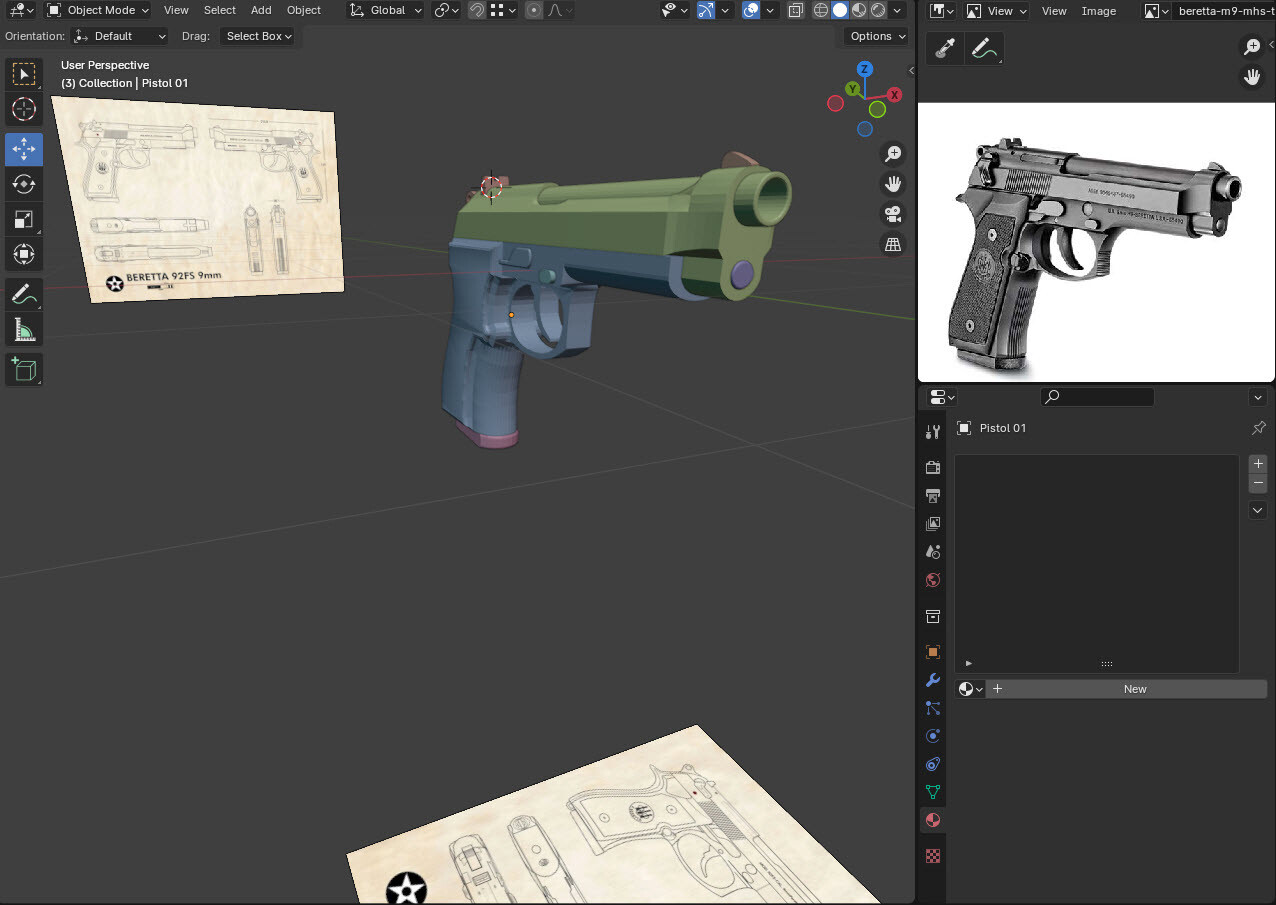Open the Image menu in the image editor
The height and width of the screenshot is (905, 1276).
tap(1099, 11)
